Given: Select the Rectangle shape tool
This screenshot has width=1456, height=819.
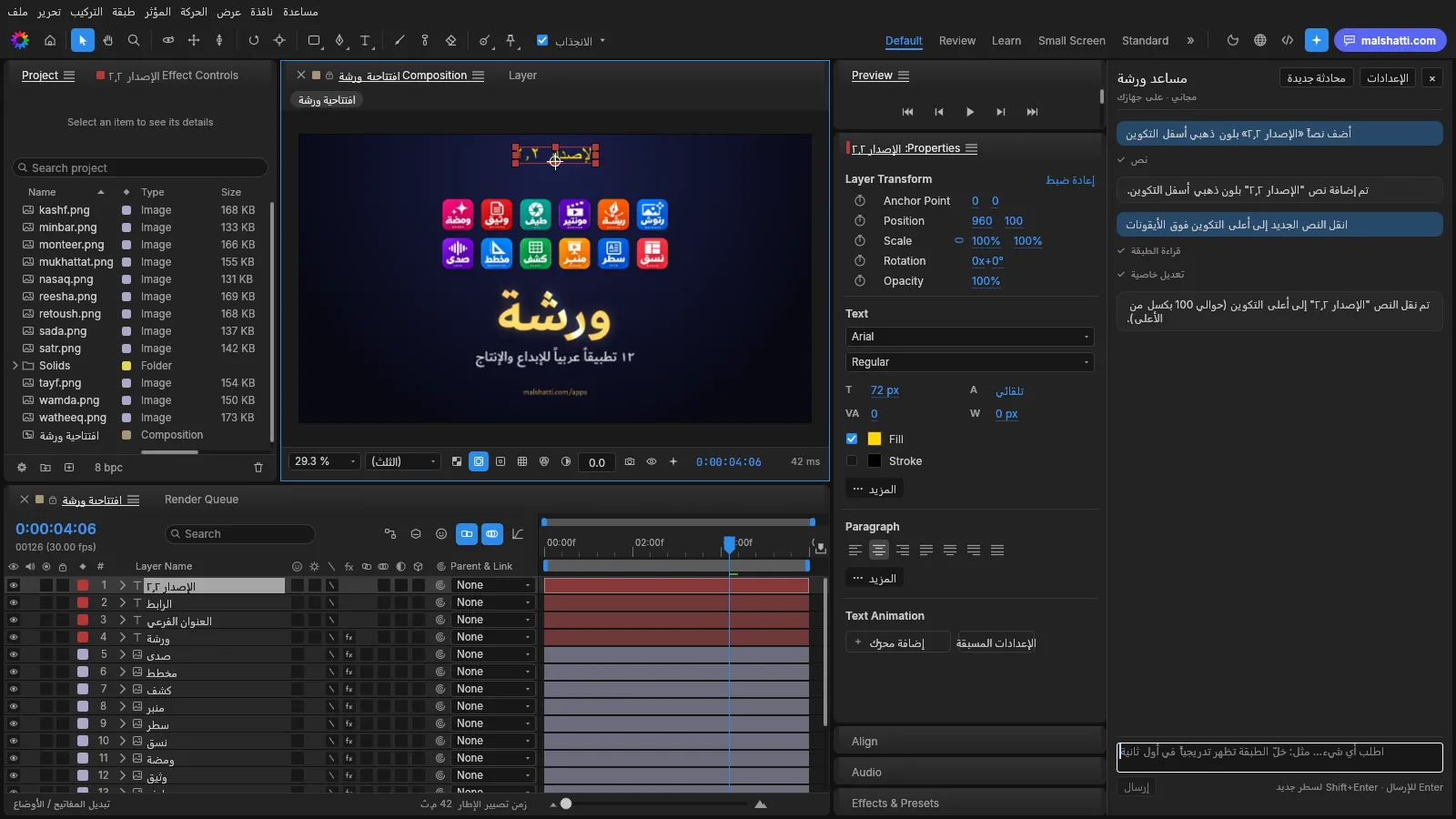Looking at the screenshot, I should click(x=314, y=40).
